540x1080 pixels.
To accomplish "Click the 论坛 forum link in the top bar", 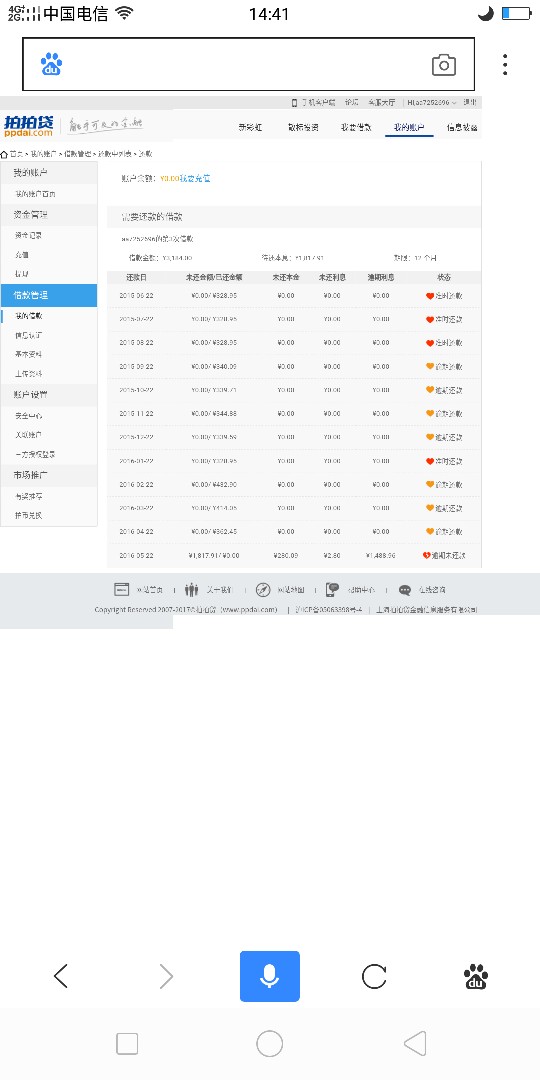I will (351, 102).
